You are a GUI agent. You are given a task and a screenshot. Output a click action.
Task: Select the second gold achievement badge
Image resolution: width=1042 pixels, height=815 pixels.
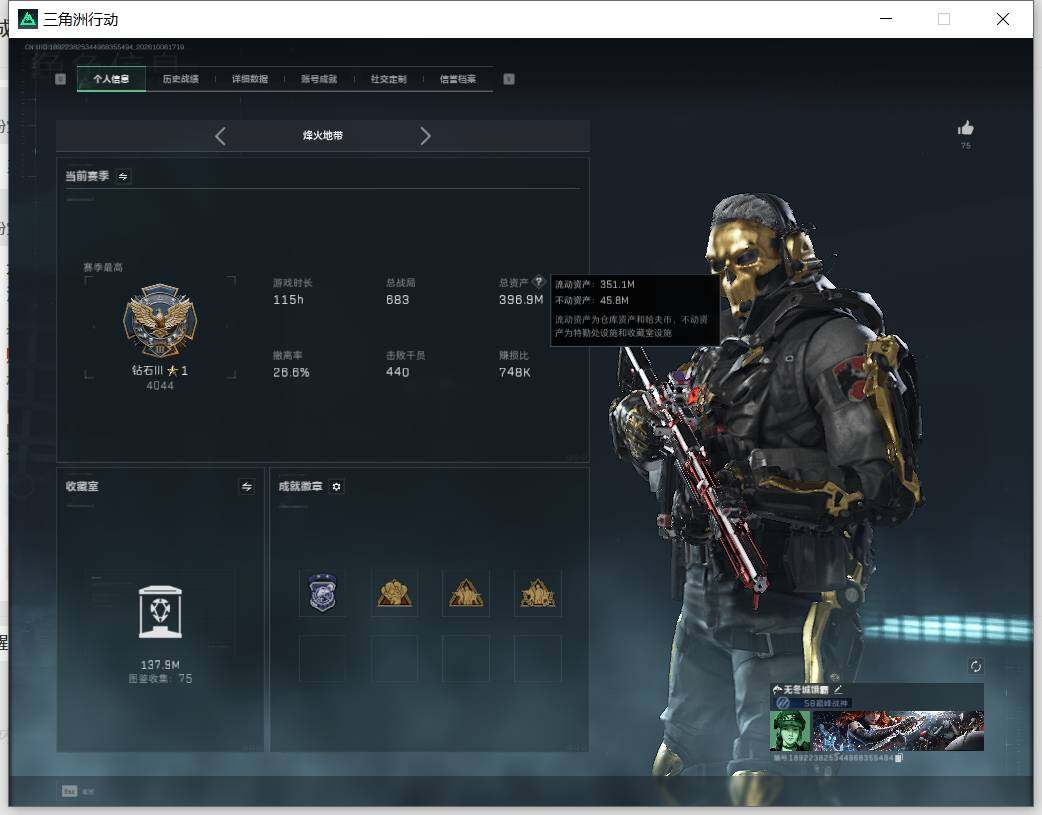[395, 593]
